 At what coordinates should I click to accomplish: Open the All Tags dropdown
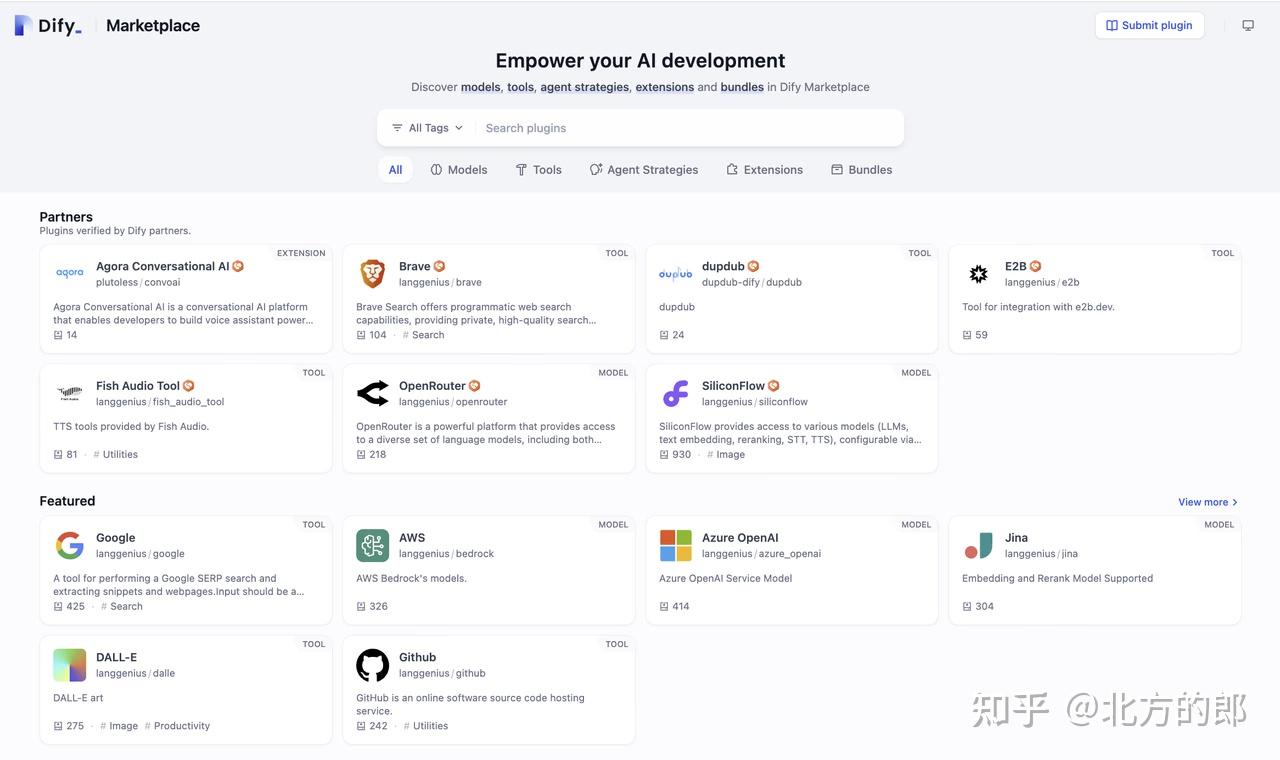427,128
